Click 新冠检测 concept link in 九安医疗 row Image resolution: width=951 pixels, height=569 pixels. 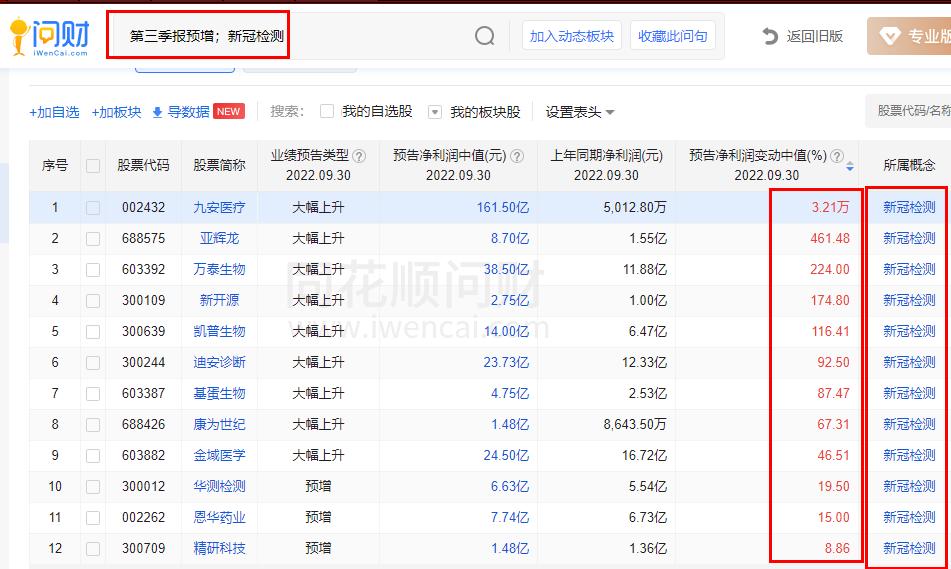[x=909, y=207]
